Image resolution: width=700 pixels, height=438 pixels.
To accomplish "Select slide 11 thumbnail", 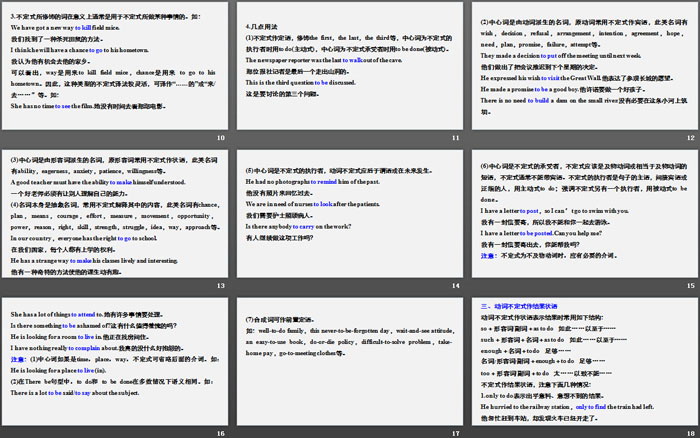I will (350, 66).
